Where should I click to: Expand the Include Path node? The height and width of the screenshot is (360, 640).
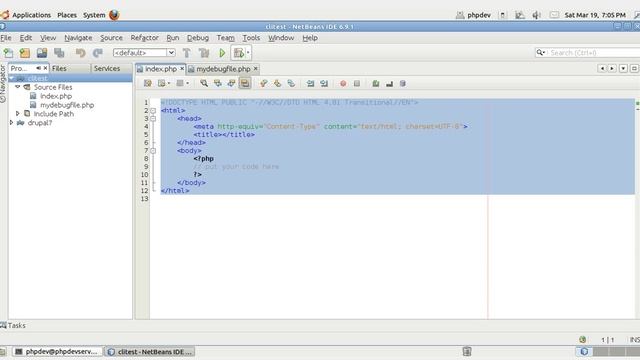tap(18, 113)
